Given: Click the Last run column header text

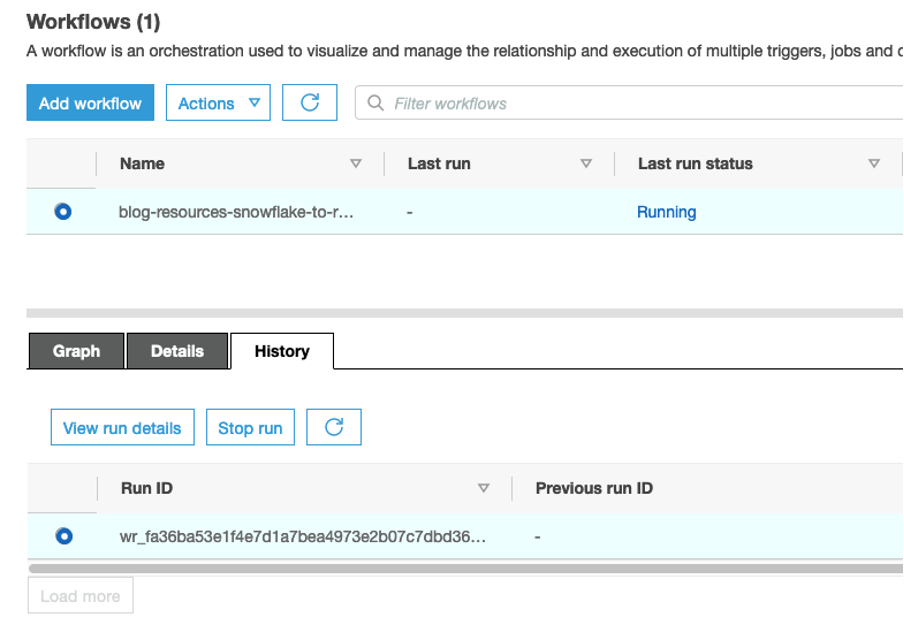Looking at the screenshot, I should tap(439, 164).
